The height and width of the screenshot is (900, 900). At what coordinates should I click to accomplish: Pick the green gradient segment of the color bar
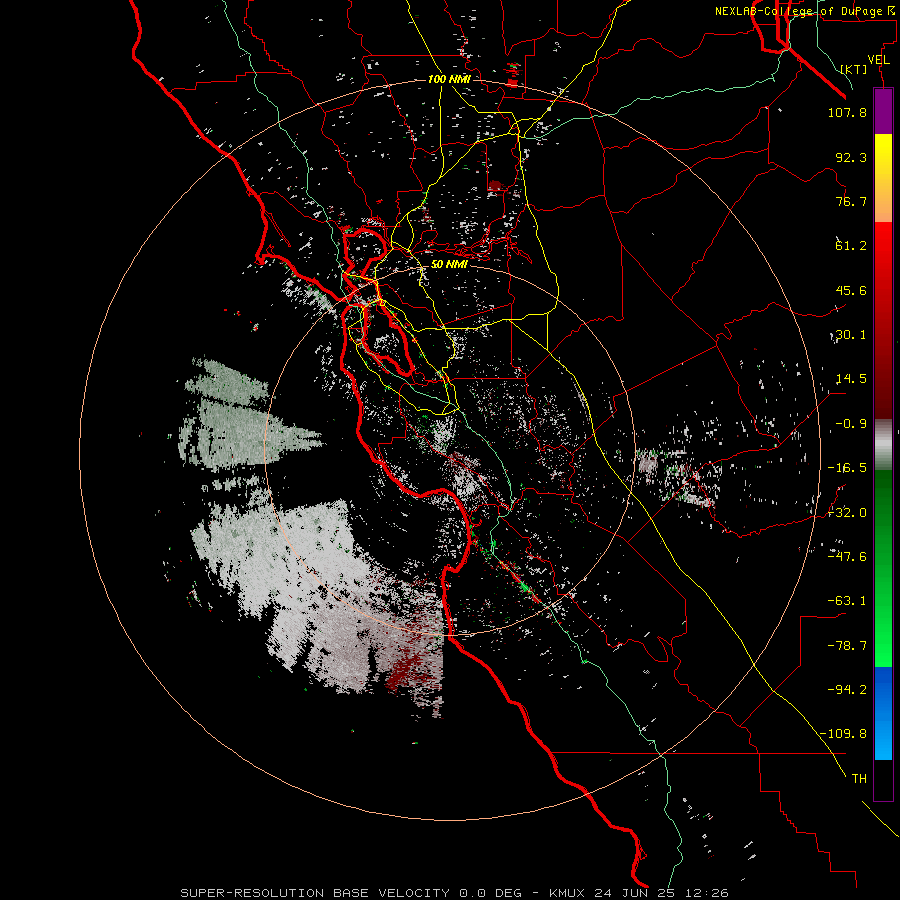(x=883, y=568)
